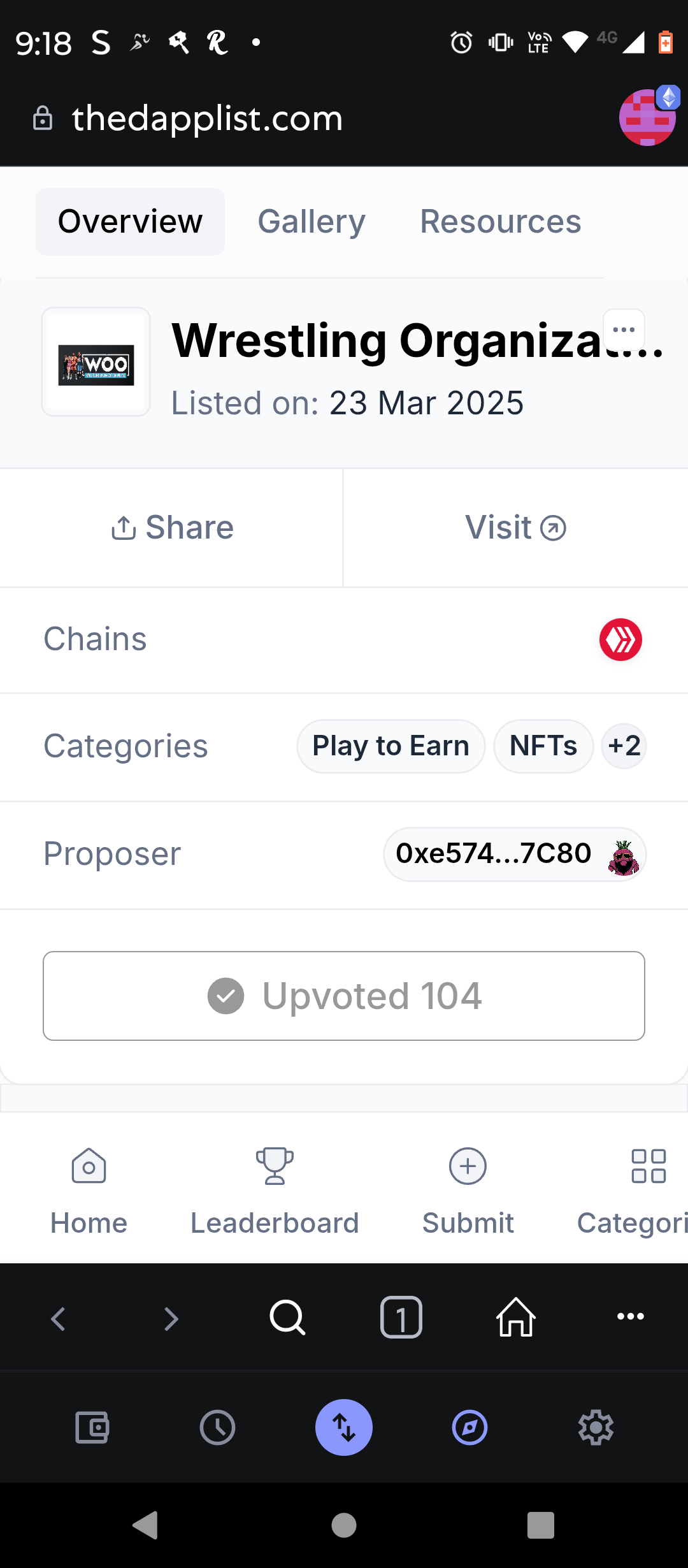Visit the Wrestling Organization dapp website
The width and height of the screenshot is (688, 1568).
tap(516, 528)
